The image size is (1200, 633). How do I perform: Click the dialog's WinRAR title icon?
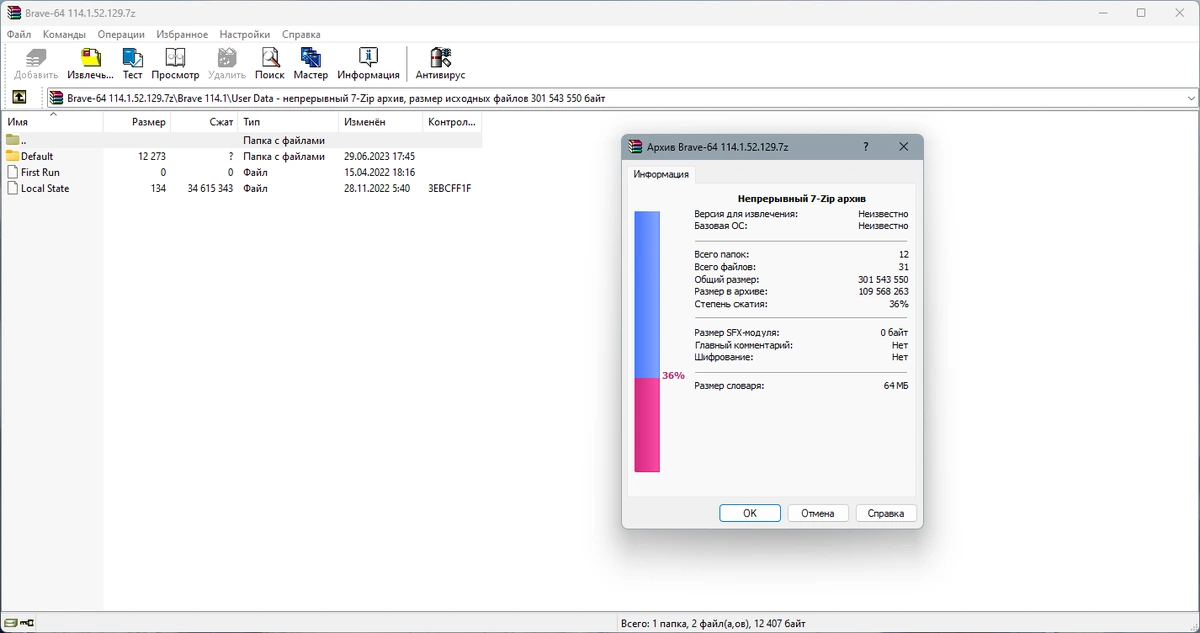pyautogui.click(x=634, y=147)
